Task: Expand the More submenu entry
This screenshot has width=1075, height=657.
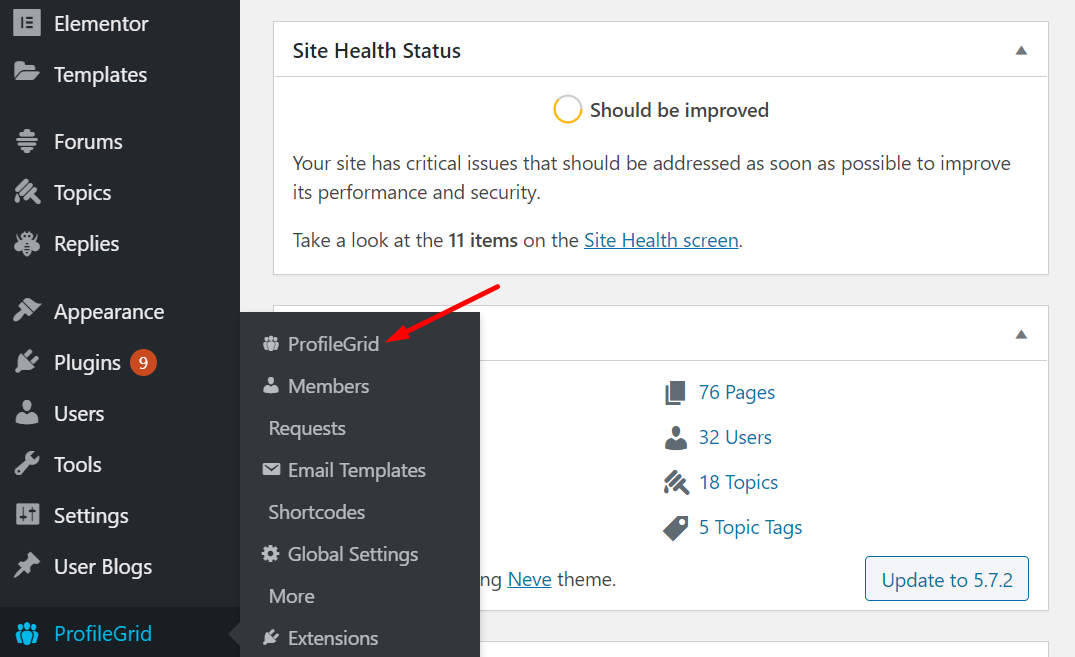Action: [291, 595]
